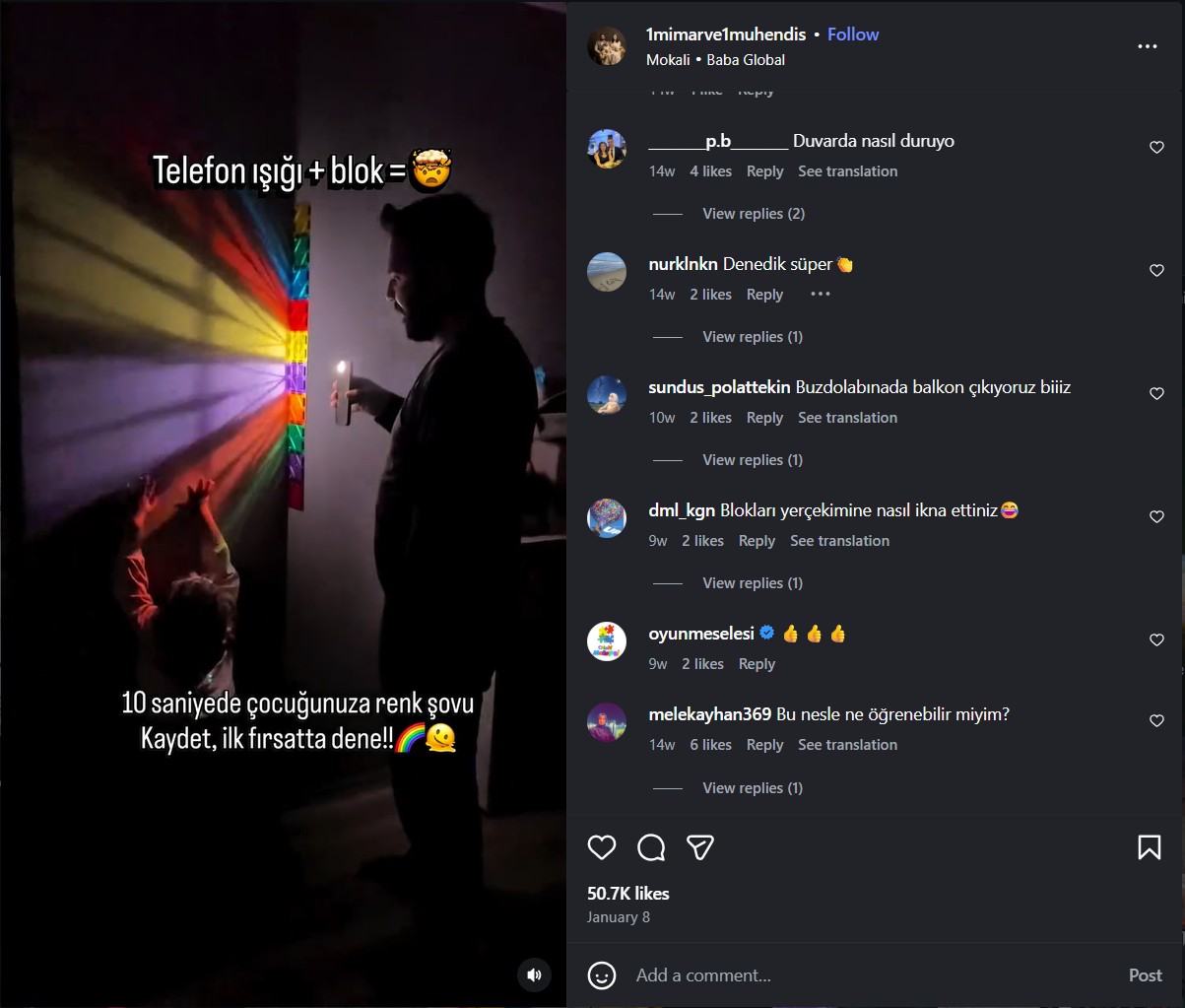Click the heart beside sundus_polattekin's comment

1155,393
